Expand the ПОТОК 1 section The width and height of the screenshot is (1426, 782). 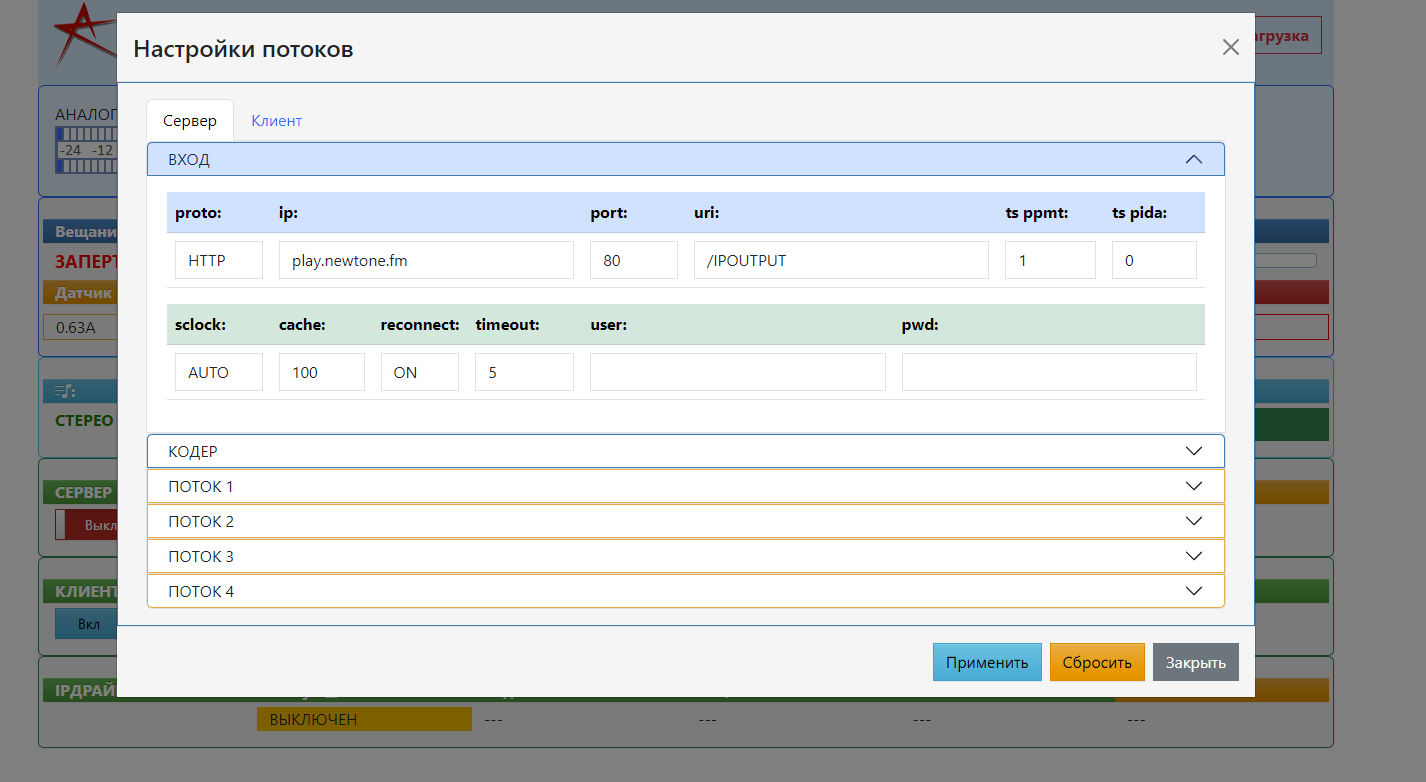pos(685,486)
